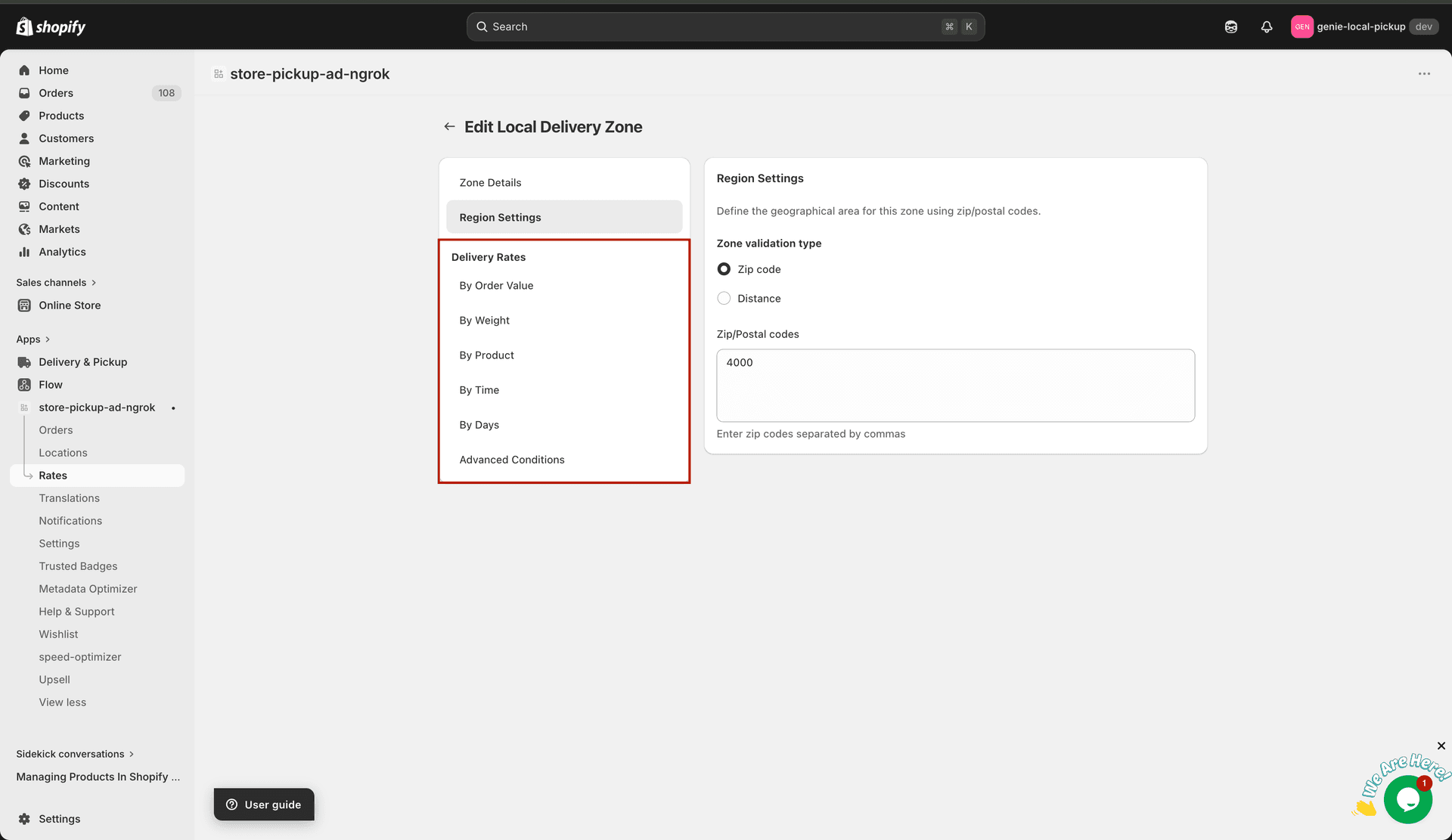Open speed-optimizer link
1452x840 pixels.
(80, 657)
